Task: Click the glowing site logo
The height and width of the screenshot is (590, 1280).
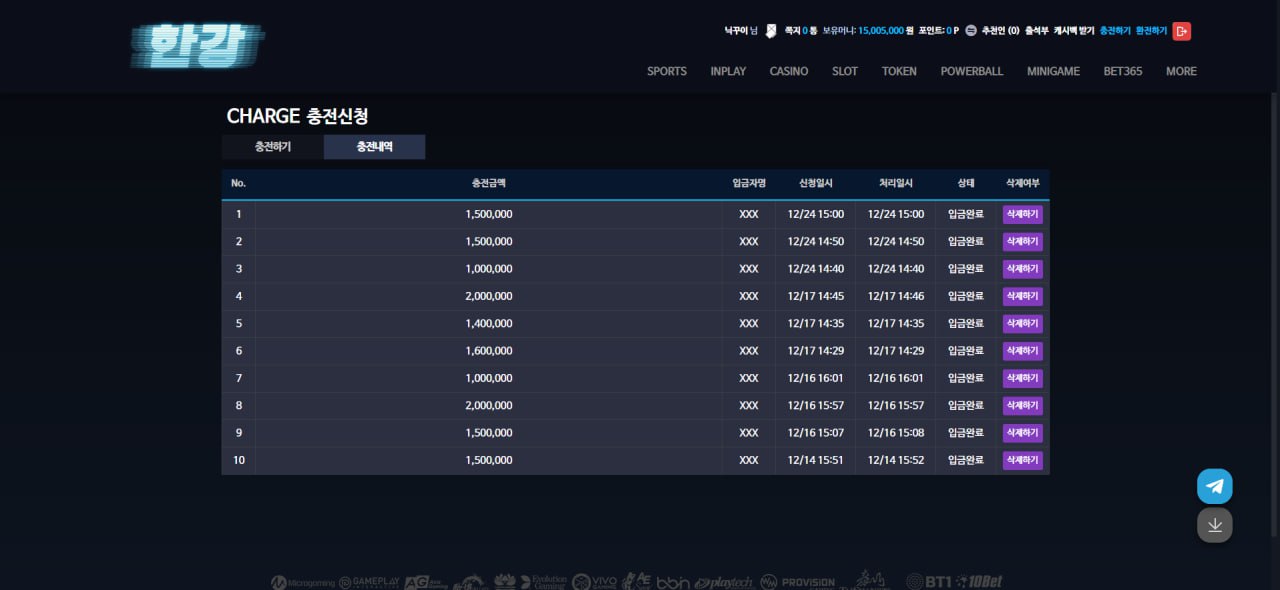Action: tap(197, 46)
